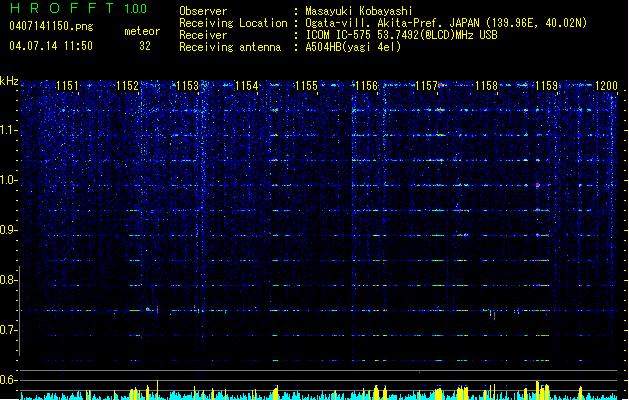
Task: Click the meteor count 32
Action: coord(145,46)
